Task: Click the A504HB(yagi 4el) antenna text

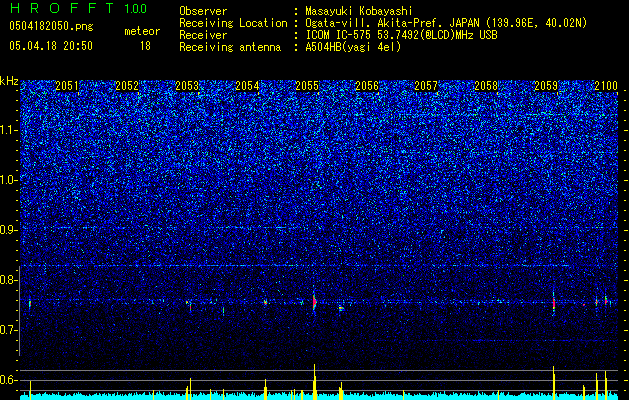Action: (x=353, y=47)
